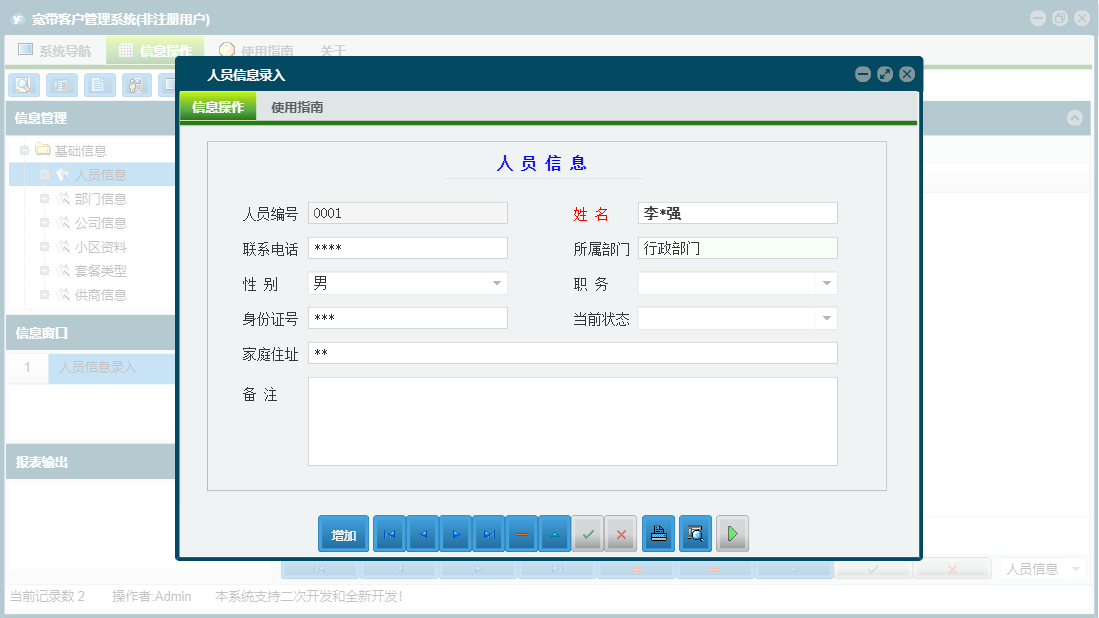Run the report with green play icon
Viewport: 1099px width, 618px height.
click(731, 533)
